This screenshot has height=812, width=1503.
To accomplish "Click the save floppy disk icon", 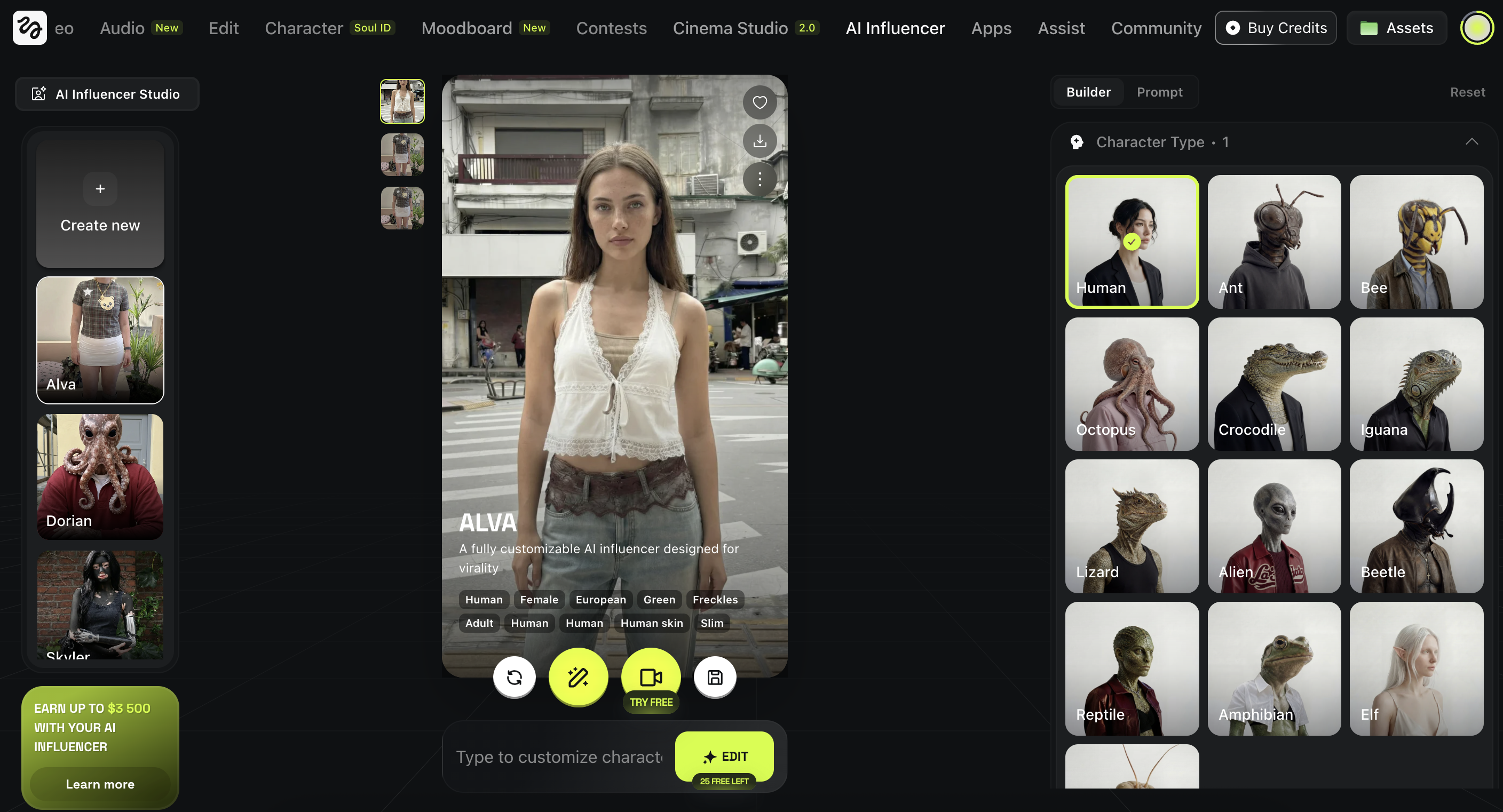I will tap(714, 676).
